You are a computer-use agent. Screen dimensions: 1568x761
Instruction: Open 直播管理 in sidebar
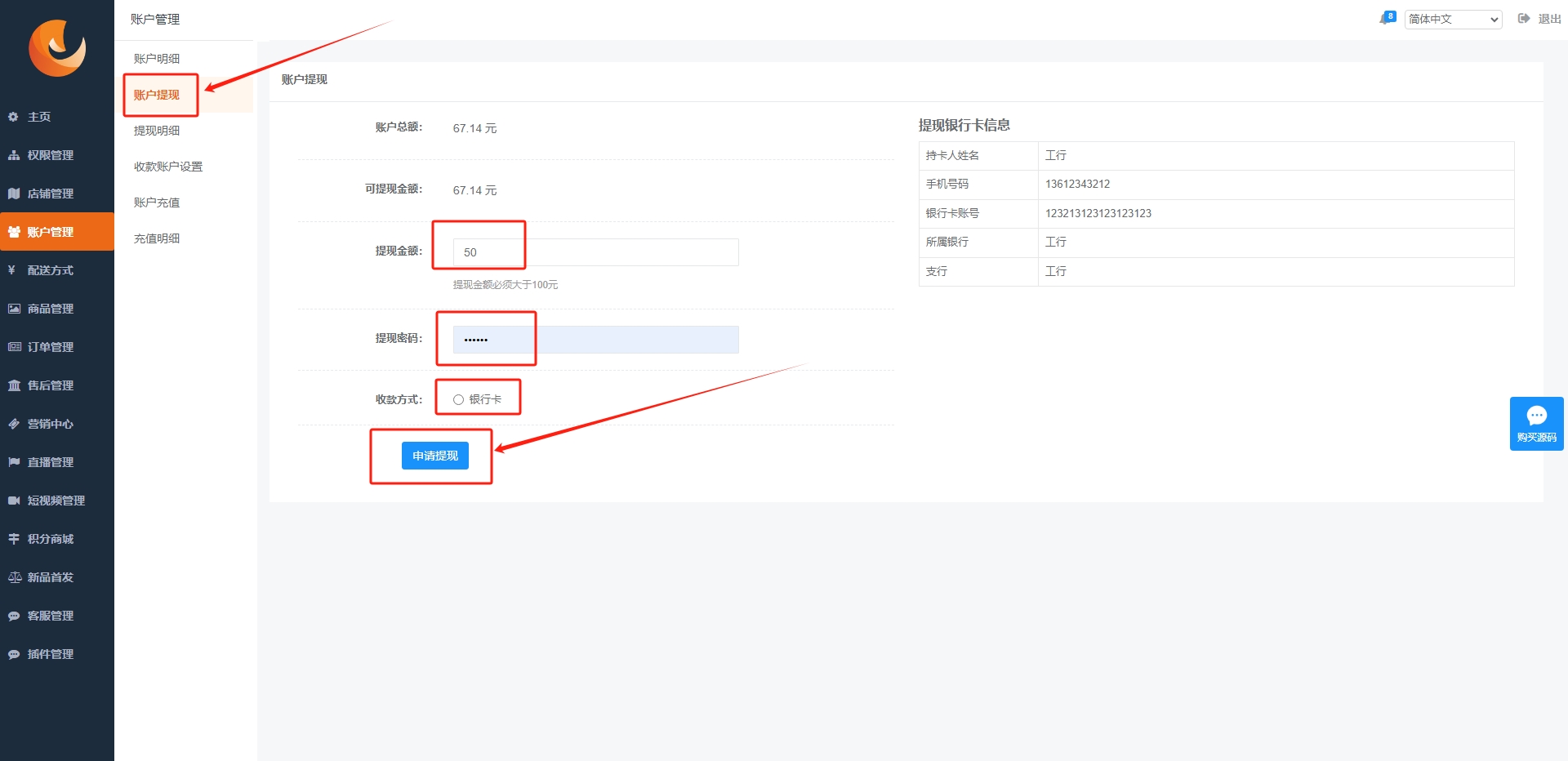pos(51,462)
